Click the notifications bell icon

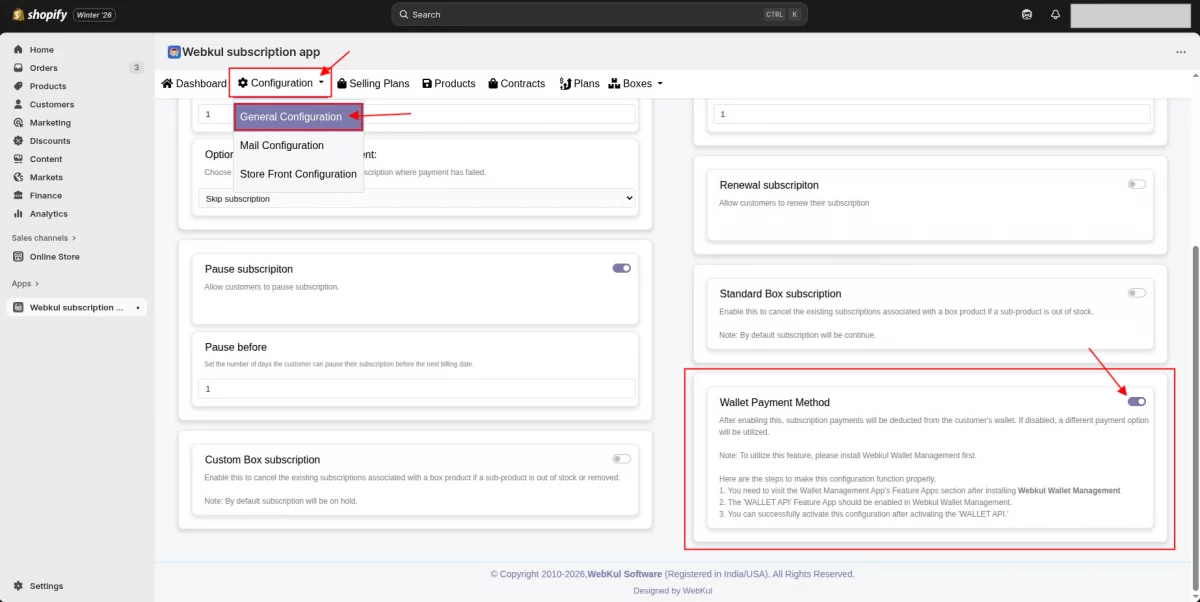pyautogui.click(x=1055, y=14)
